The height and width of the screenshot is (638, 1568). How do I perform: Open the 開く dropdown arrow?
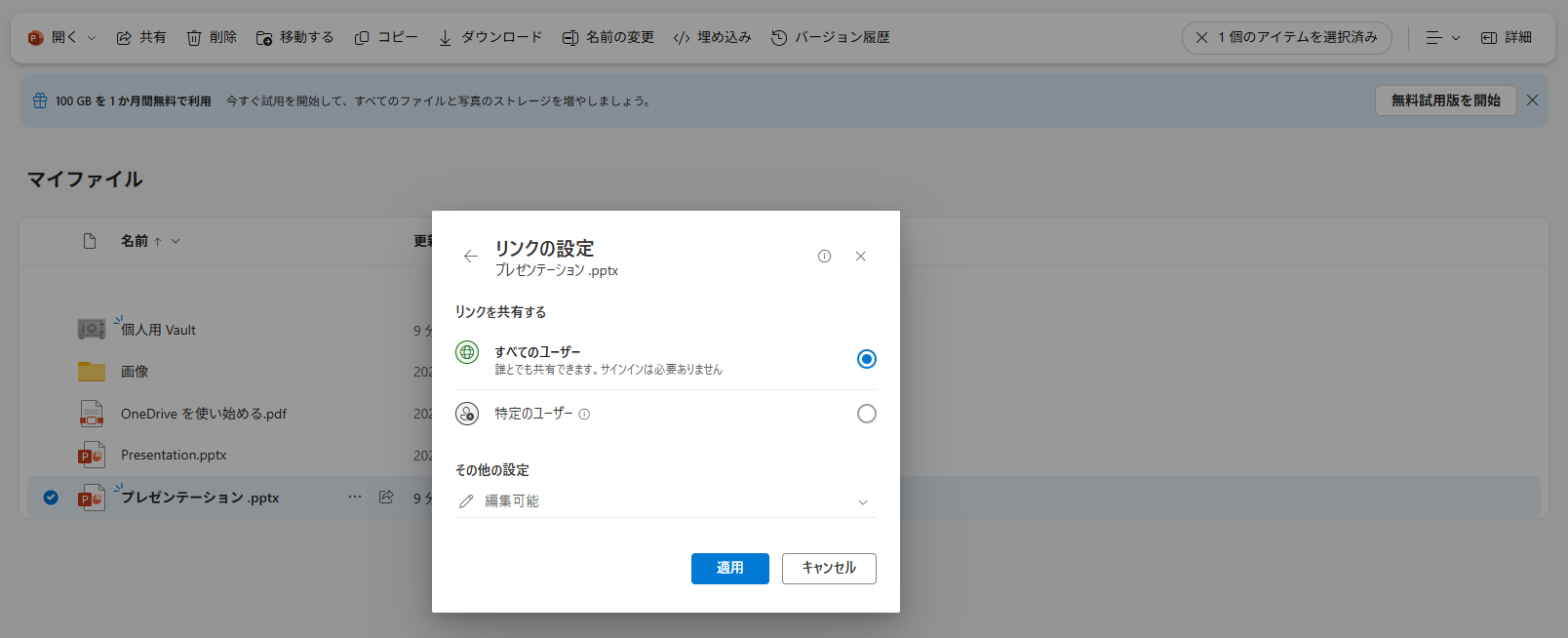tap(92, 38)
